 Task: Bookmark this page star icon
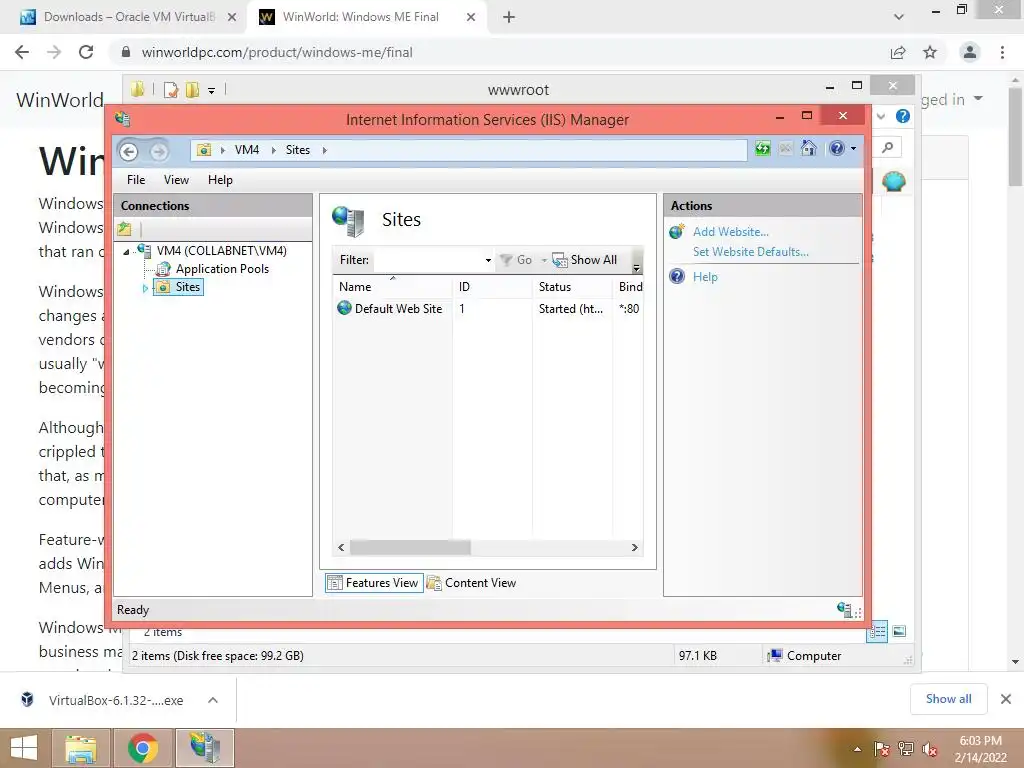pos(930,52)
